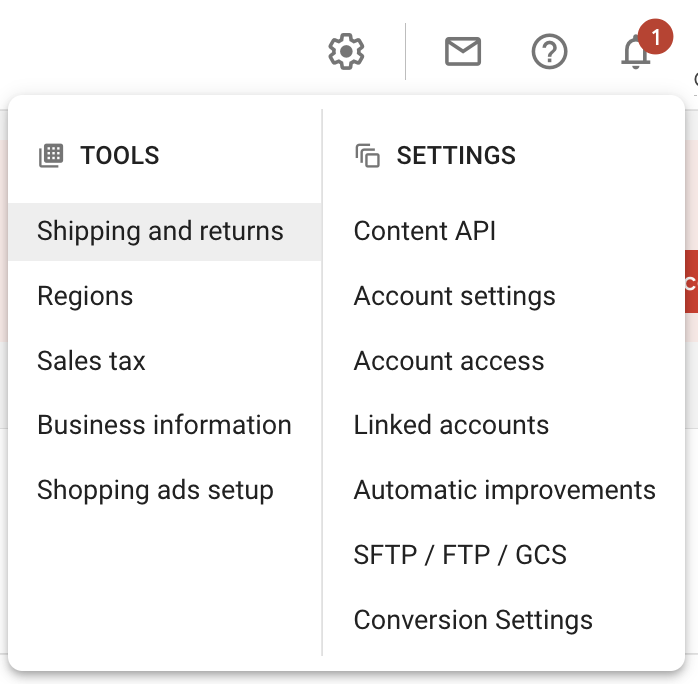Viewport: 698px width, 684px height.
Task: Open the notifications bell icon
Action: [x=635, y=53]
